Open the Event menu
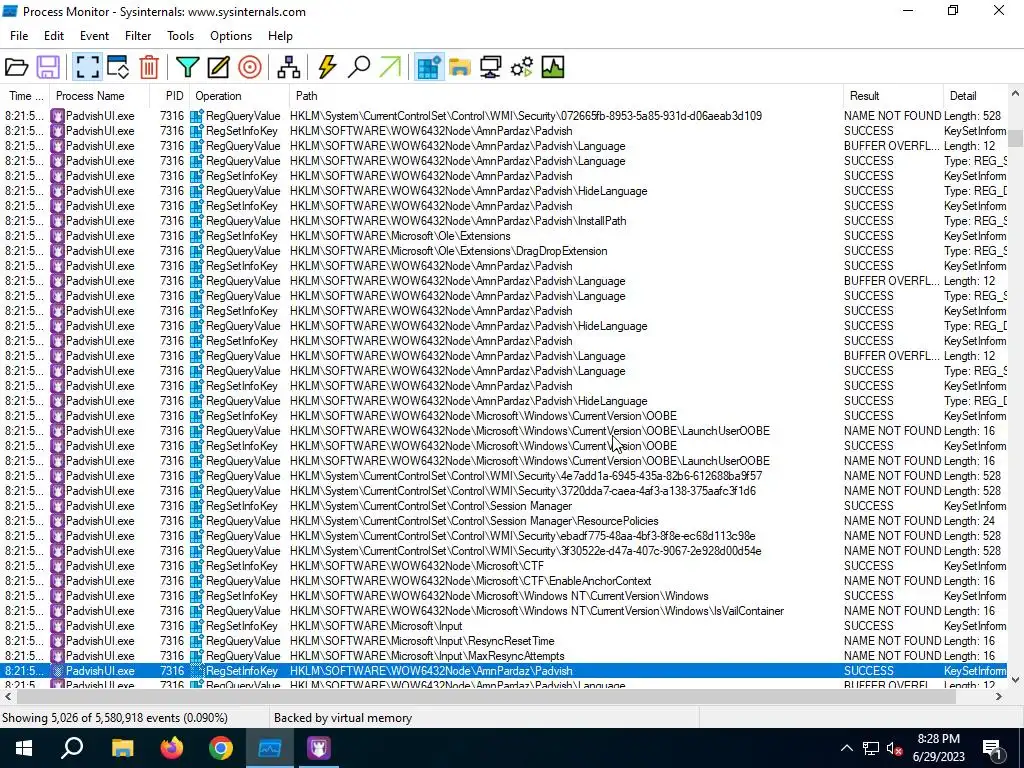Viewport: 1024px width, 768px height. point(94,36)
